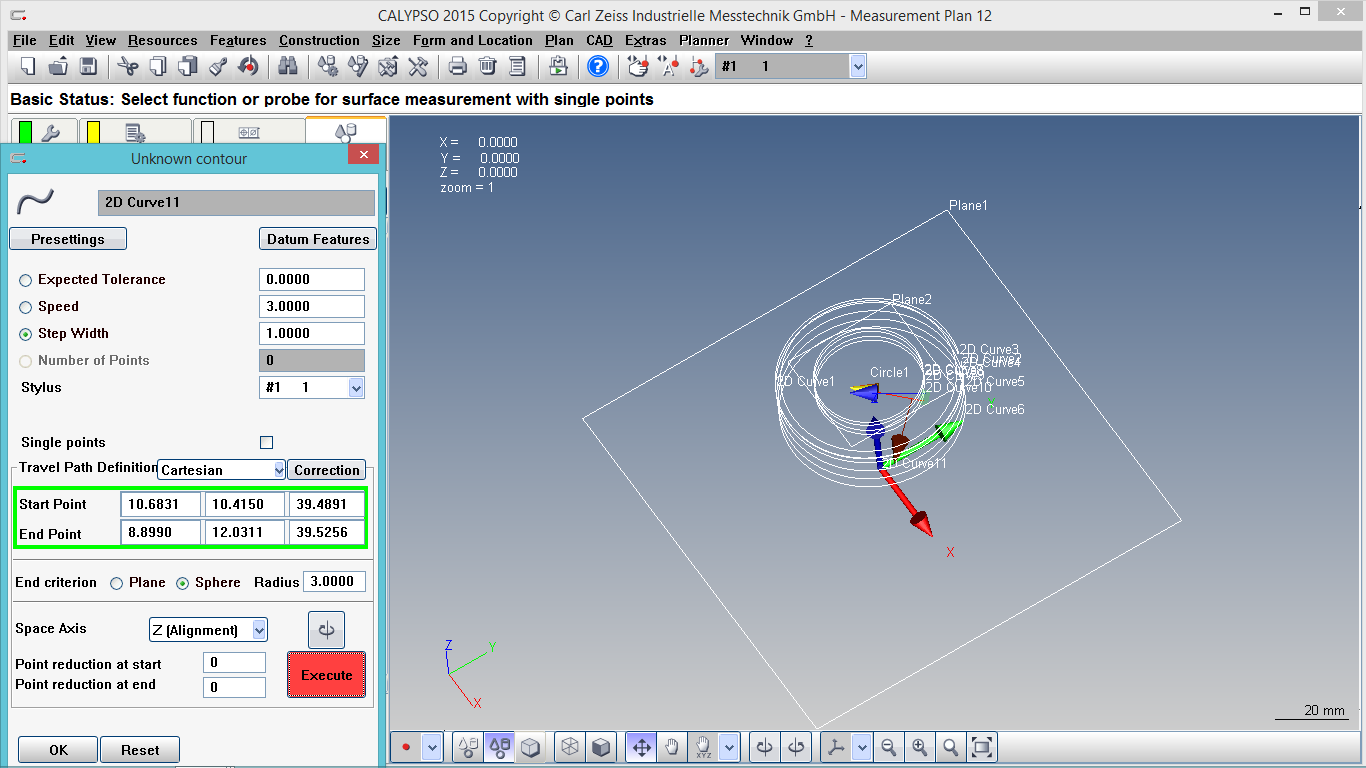Click the Point reduction at end field
1366x768 pixels.
click(235, 687)
